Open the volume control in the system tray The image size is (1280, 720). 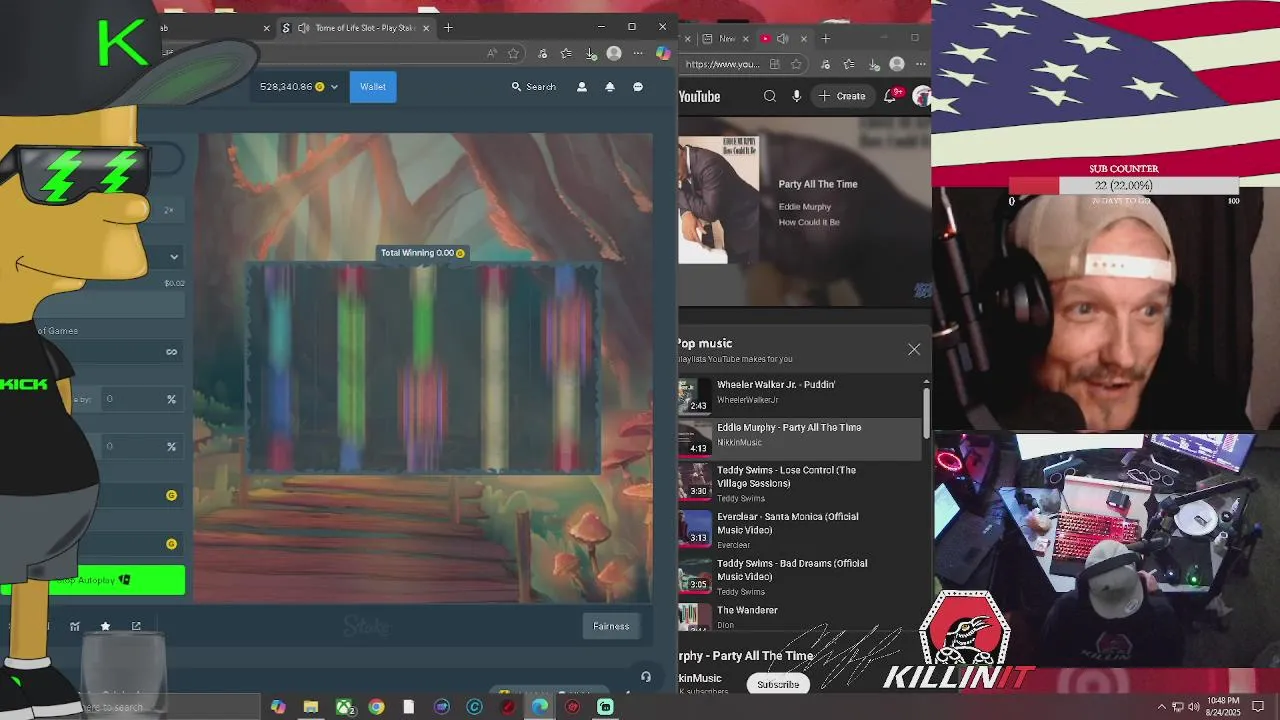[1193, 707]
